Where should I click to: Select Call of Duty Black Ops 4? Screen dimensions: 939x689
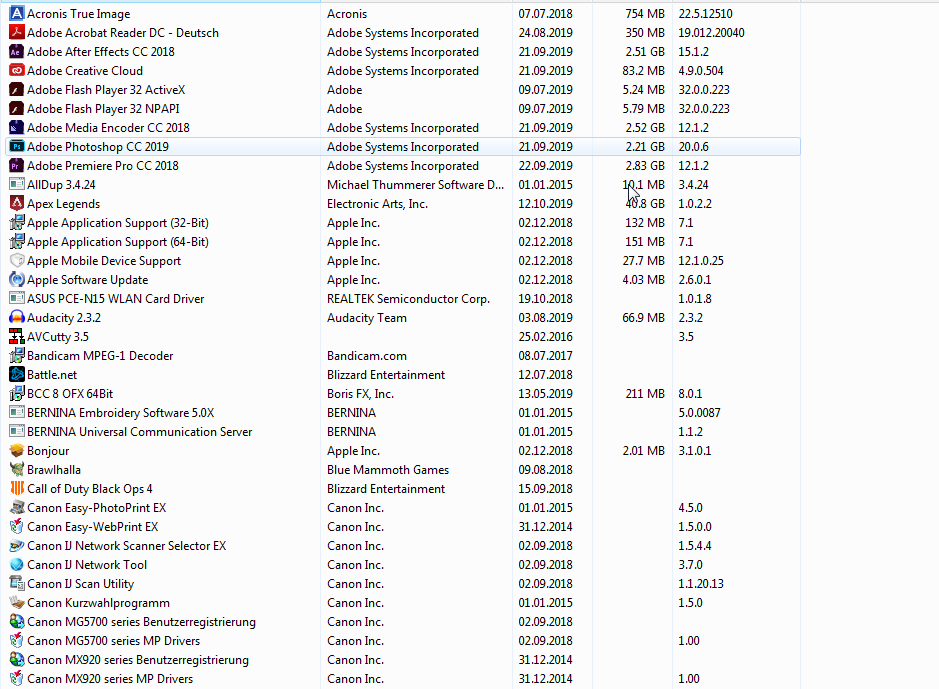(x=90, y=488)
